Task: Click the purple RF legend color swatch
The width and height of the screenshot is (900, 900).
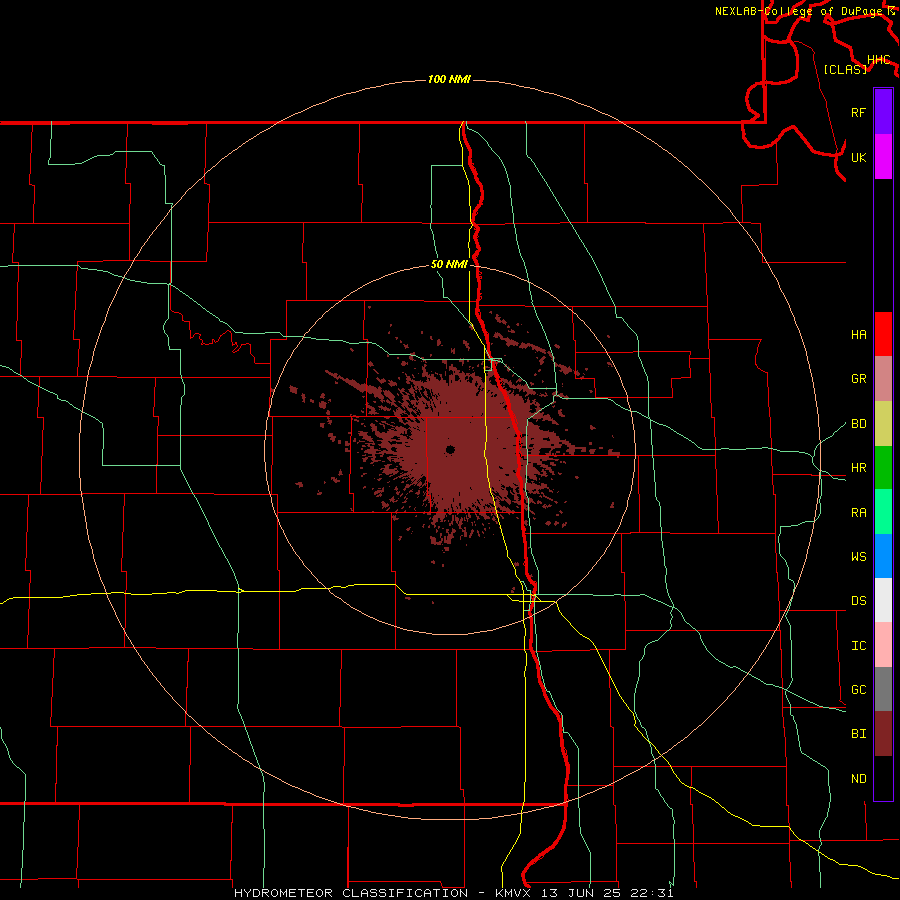Action: (x=883, y=112)
